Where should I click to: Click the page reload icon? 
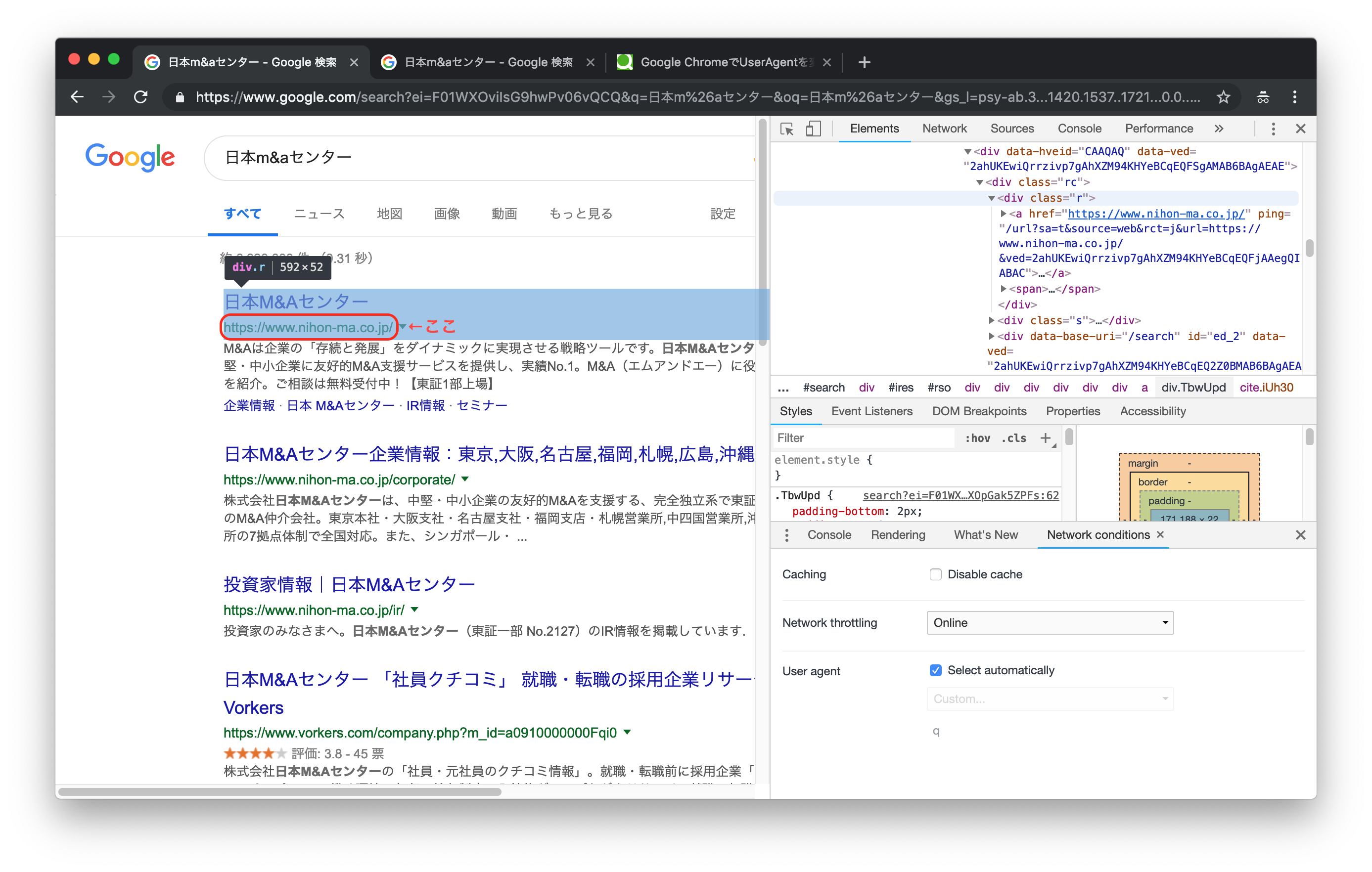pyautogui.click(x=141, y=97)
